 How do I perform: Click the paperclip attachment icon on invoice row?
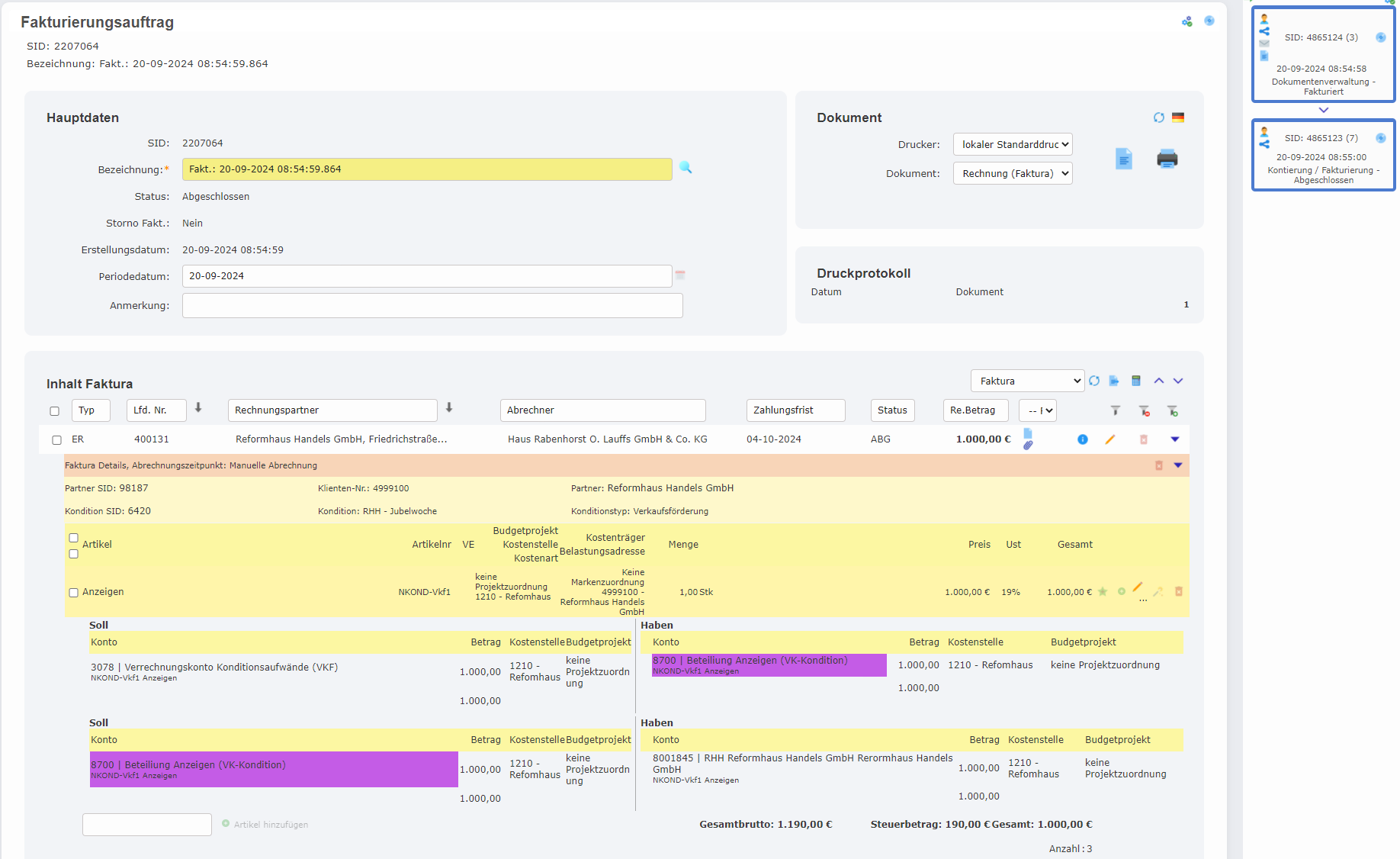(x=1028, y=445)
